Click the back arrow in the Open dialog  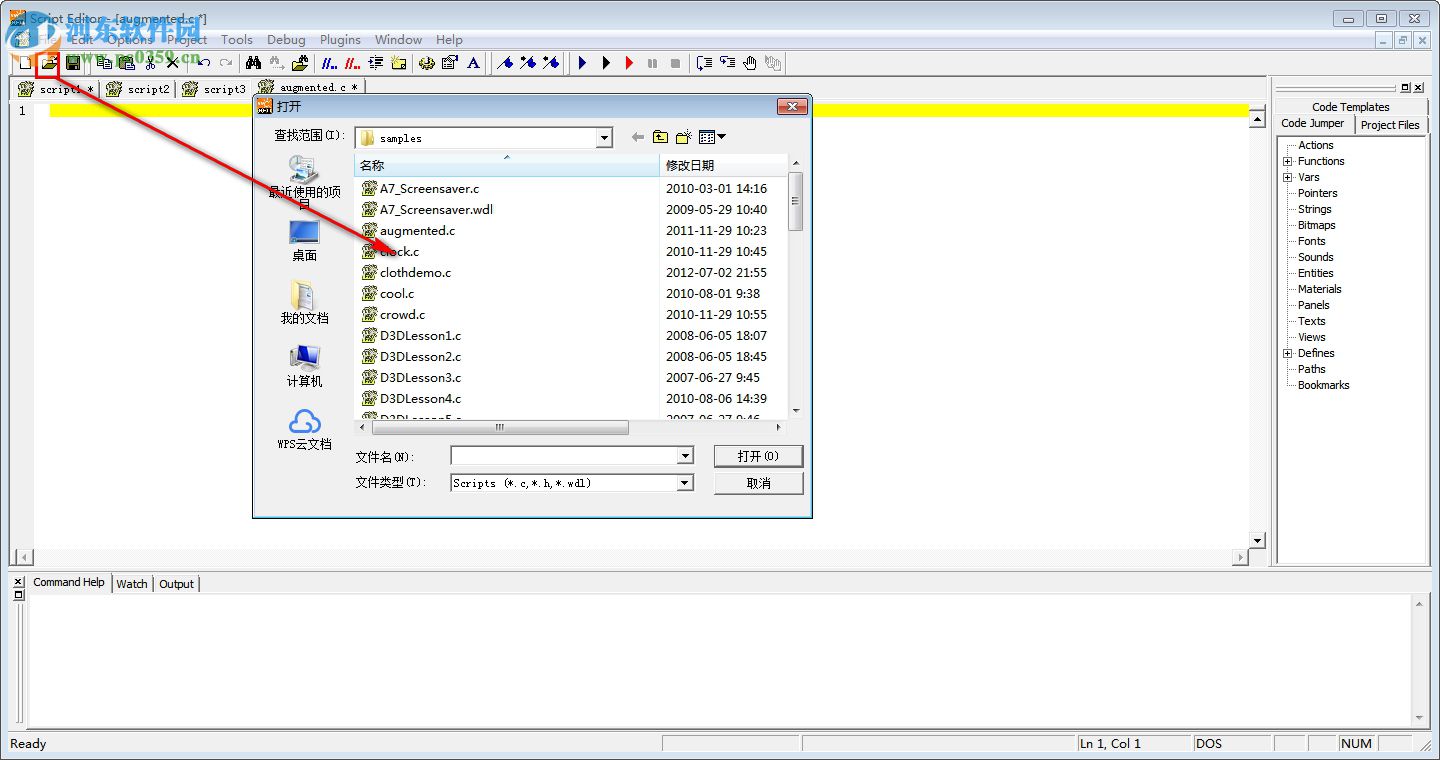click(x=637, y=137)
